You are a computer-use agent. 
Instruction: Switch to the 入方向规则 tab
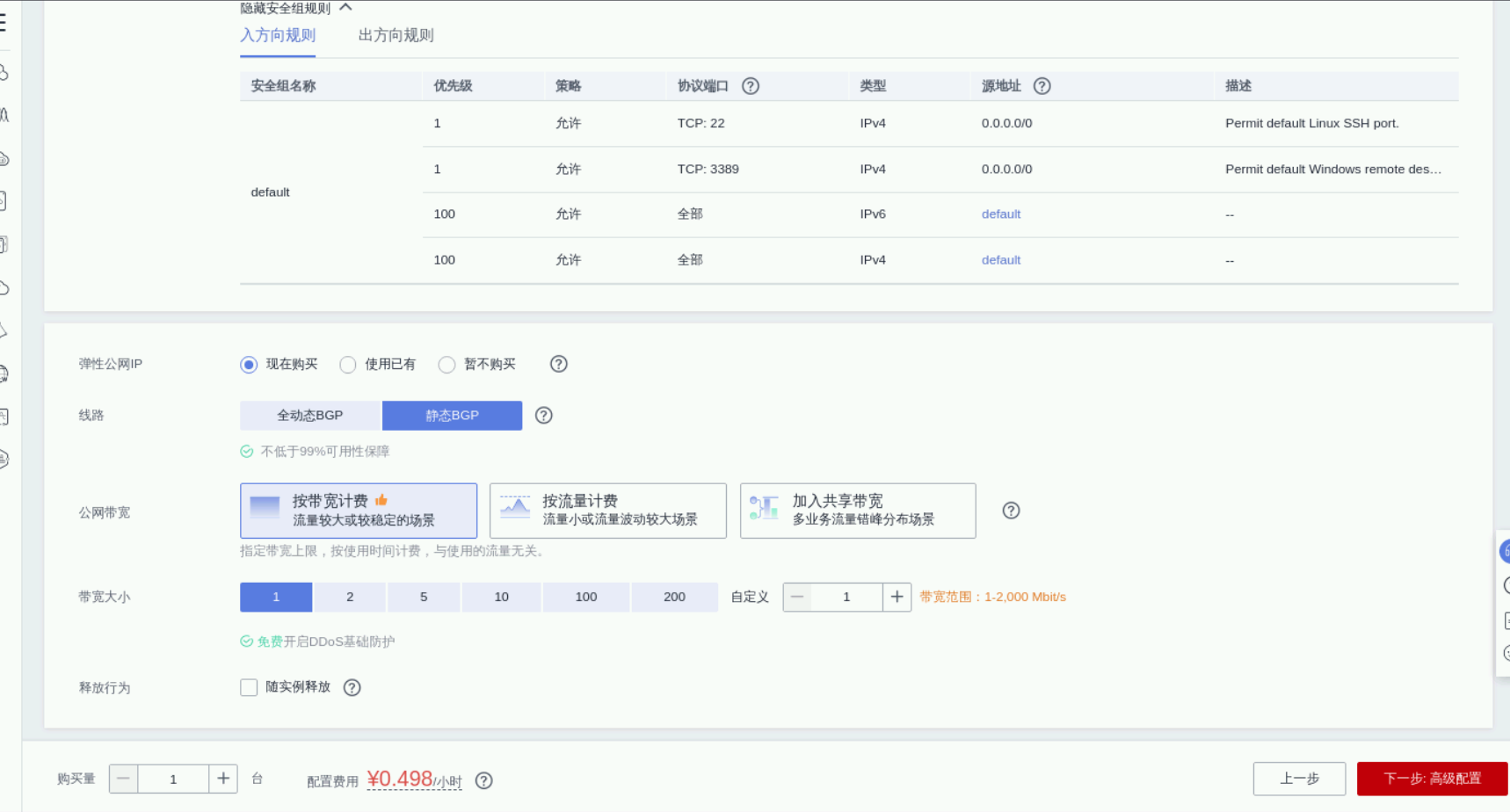[x=278, y=36]
